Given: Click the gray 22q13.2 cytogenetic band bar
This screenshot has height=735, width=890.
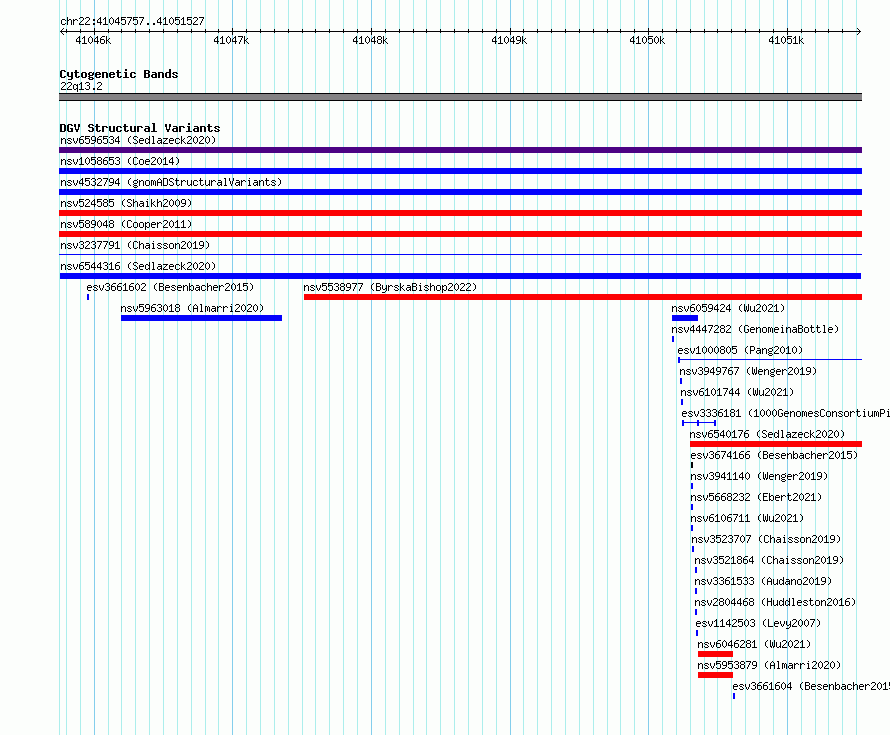Looking at the screenshot, I should click(x=460, y=97).
